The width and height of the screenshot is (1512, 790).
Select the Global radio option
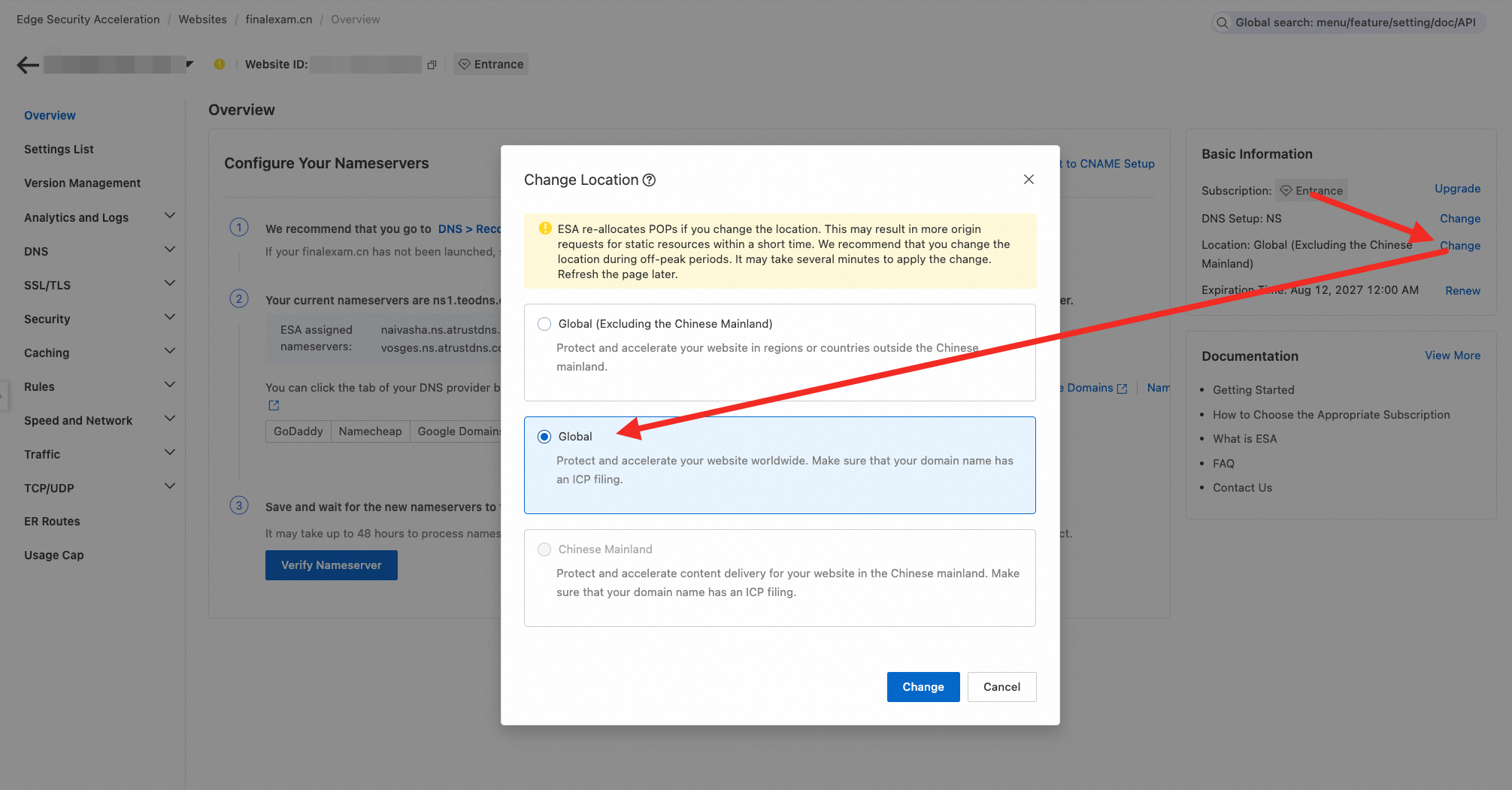tap(544, 437)
